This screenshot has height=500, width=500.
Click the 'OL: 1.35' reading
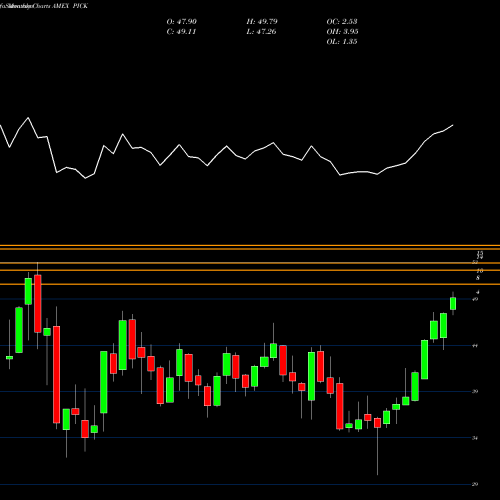[x=342, y=42]
